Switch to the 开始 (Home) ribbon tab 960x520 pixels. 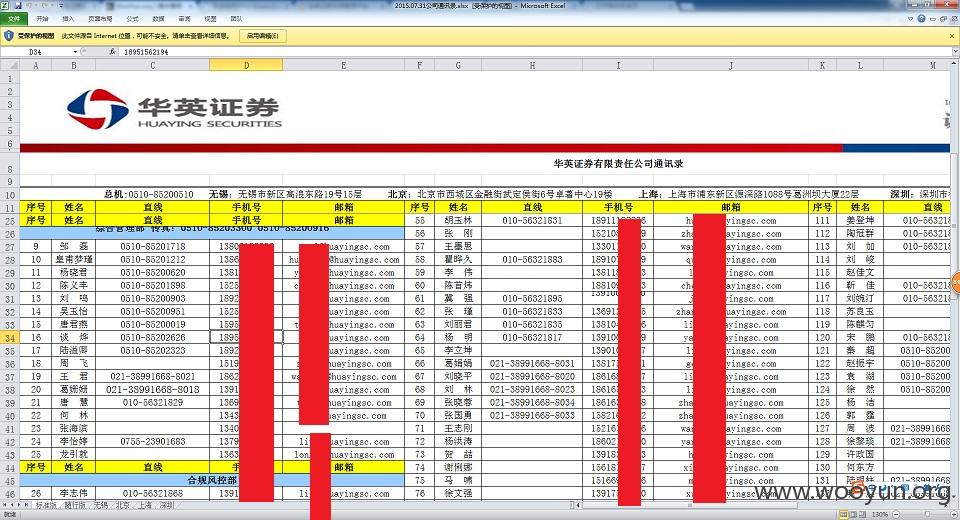(42, 18)
